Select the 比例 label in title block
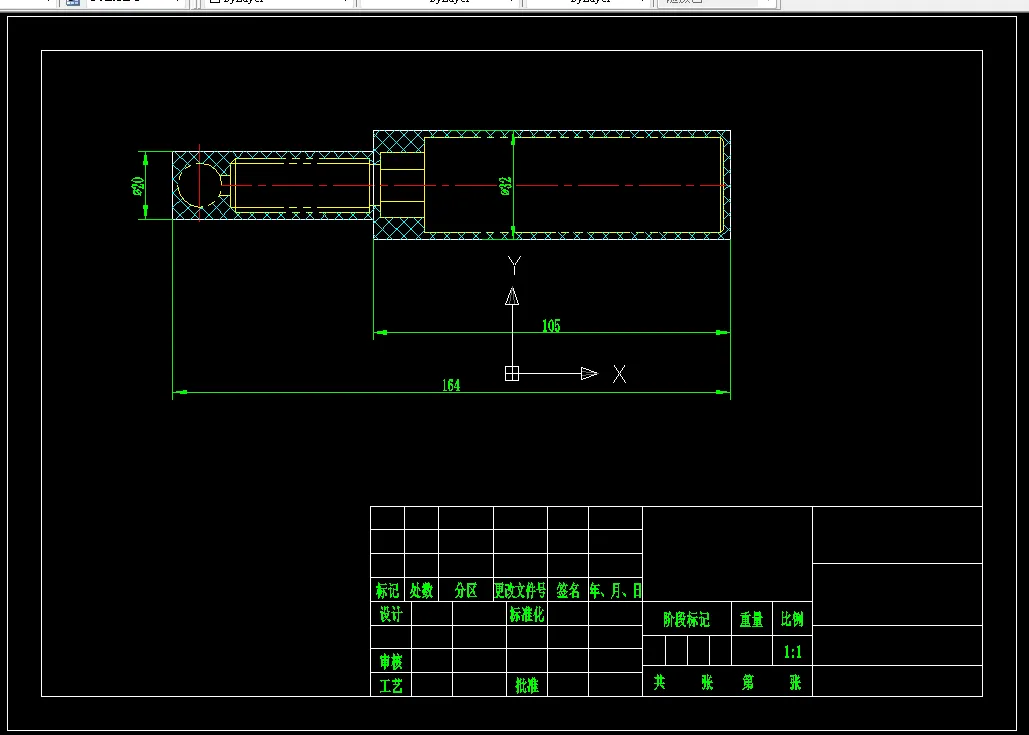The width and height of the screenshot is (1029, 735). coord(792,619)
